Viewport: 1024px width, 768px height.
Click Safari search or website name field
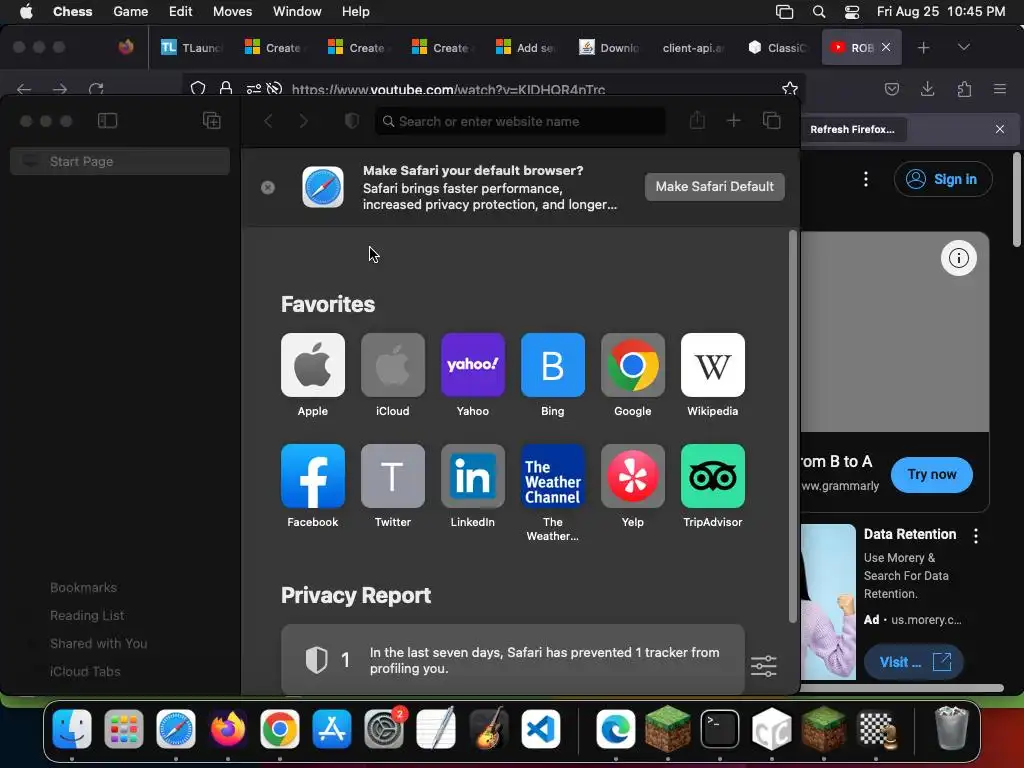[520, 121]
